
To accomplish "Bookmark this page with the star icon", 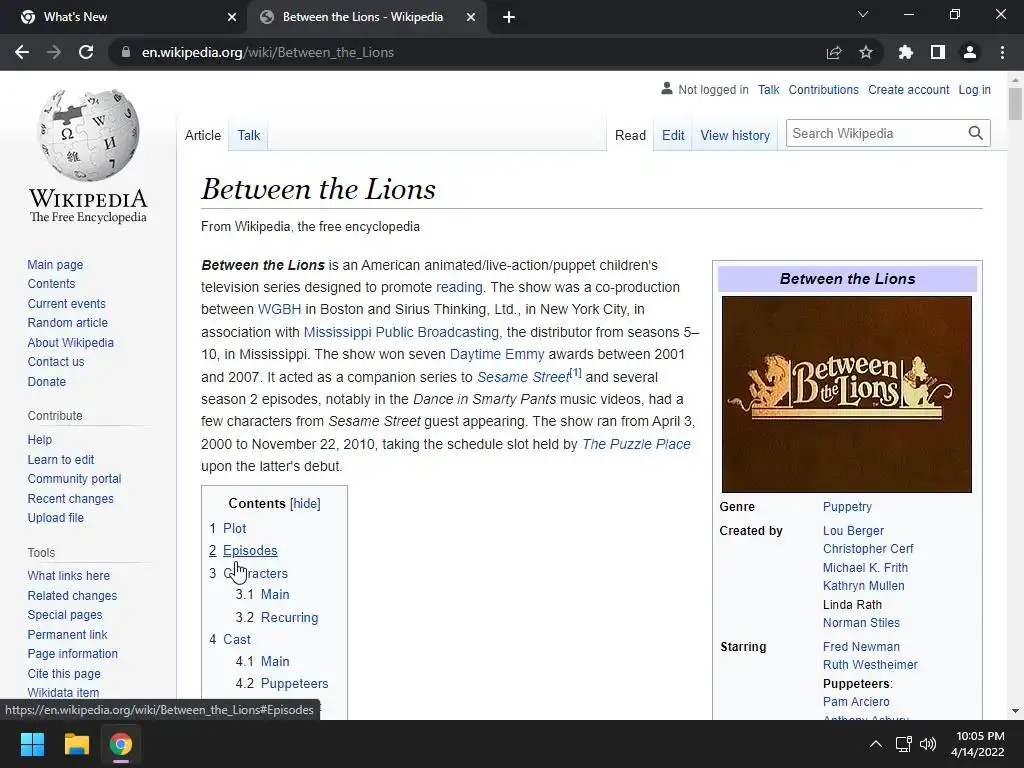I will coord(866,52).
